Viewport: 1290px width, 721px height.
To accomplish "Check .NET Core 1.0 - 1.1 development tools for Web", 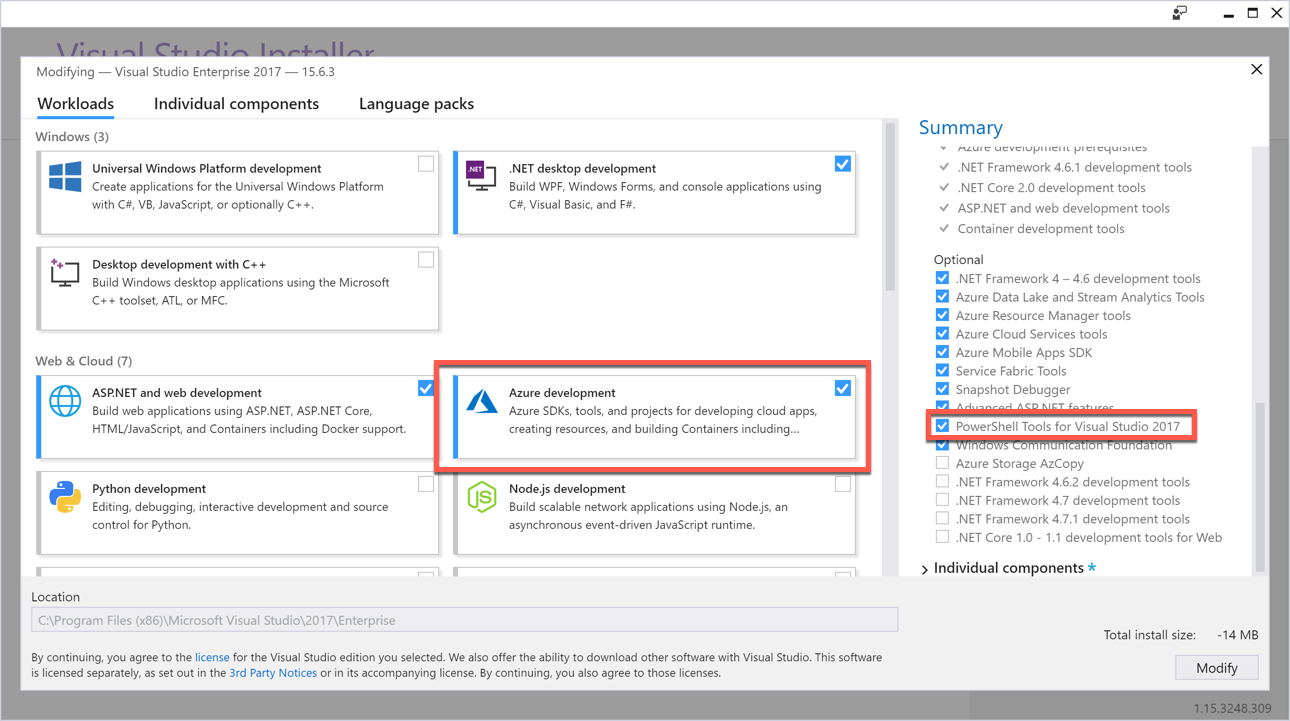I will point(942,537).
